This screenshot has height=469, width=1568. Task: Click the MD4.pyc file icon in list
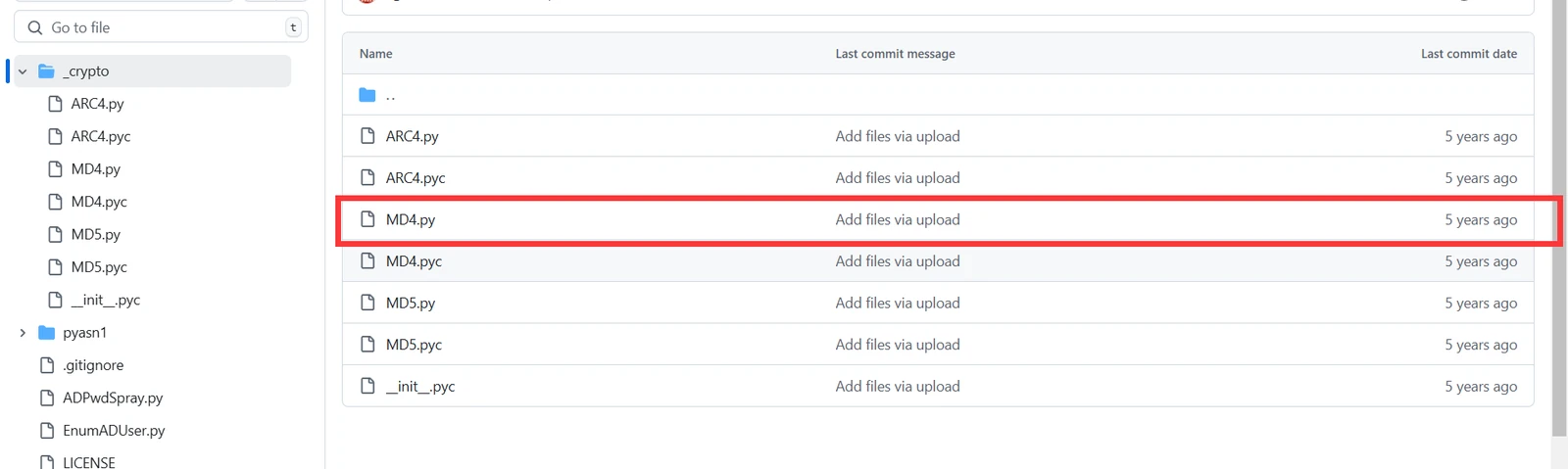(x=367, y=261)
